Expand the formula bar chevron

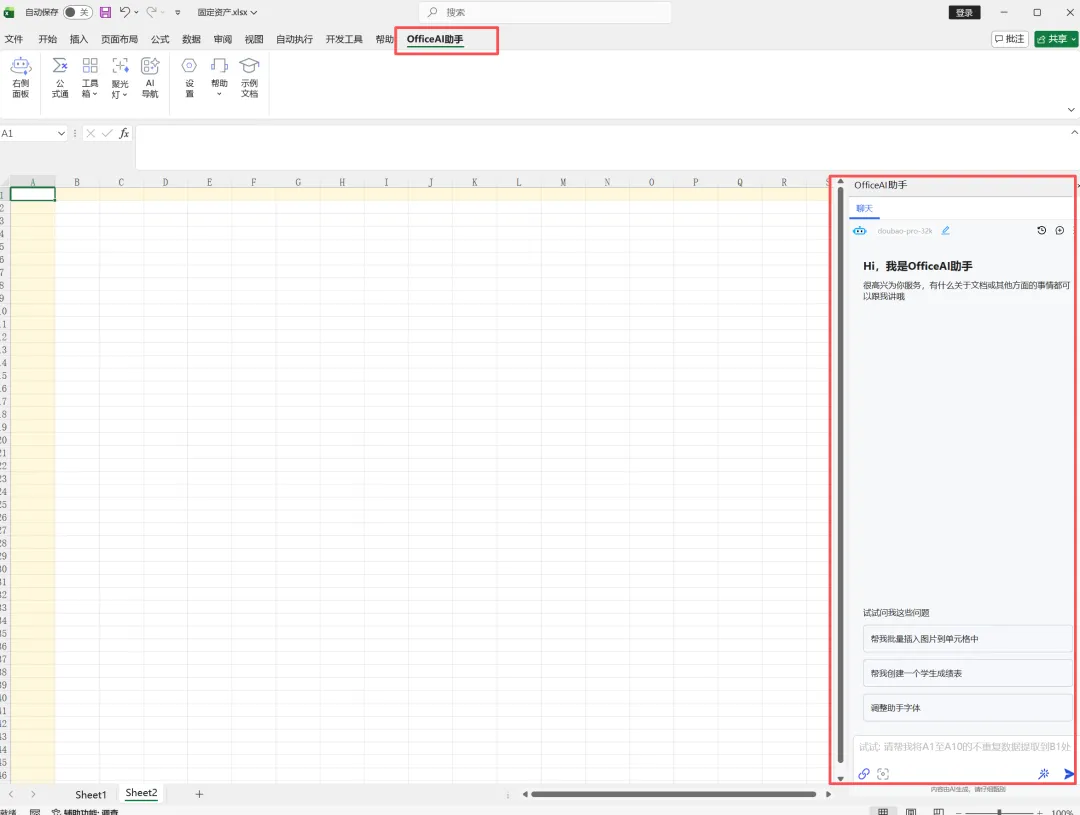(x=1074, y=132)
